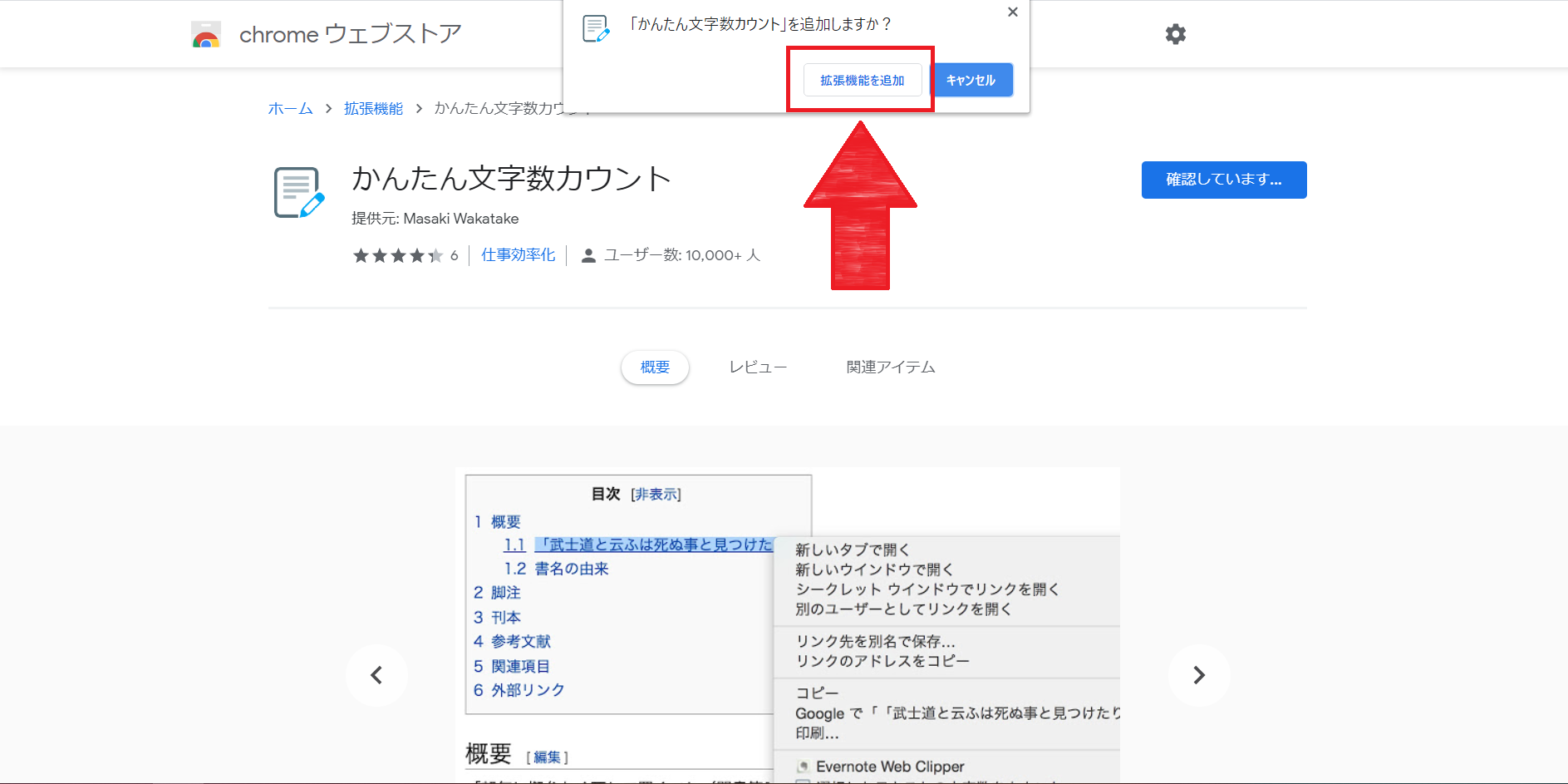Click the 拡張機能を追加 button in dialog
Image resolution: width=1568 pixels, height=784 pixels.
(863, 81)
